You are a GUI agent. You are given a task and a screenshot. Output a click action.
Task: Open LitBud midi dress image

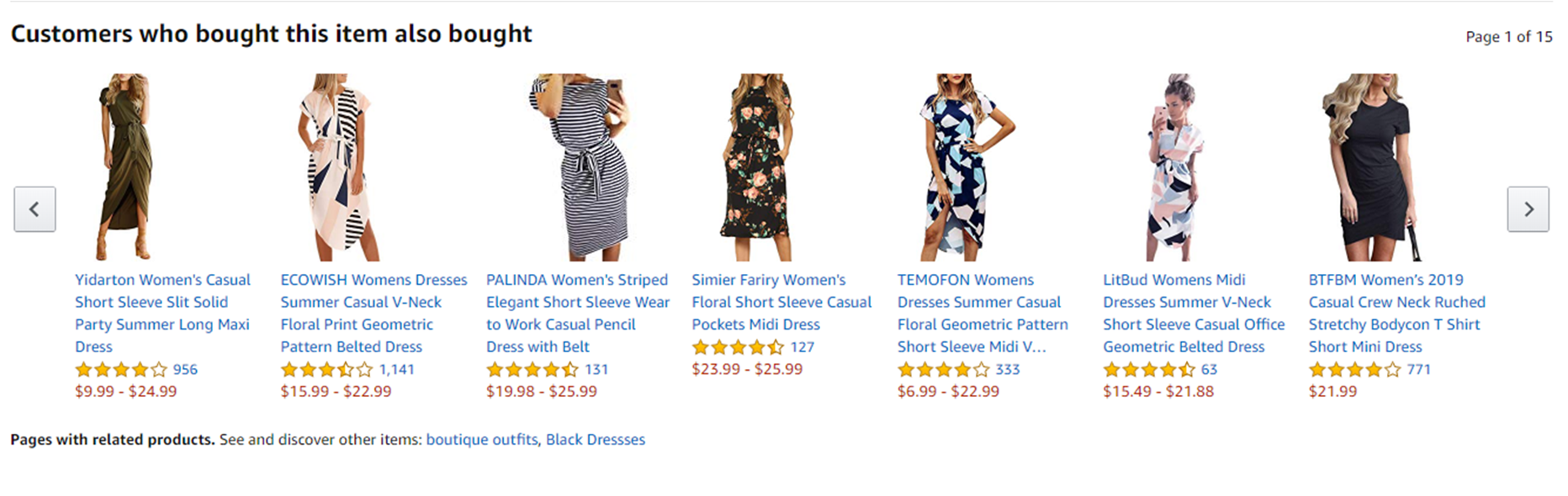click(1176, 166)
